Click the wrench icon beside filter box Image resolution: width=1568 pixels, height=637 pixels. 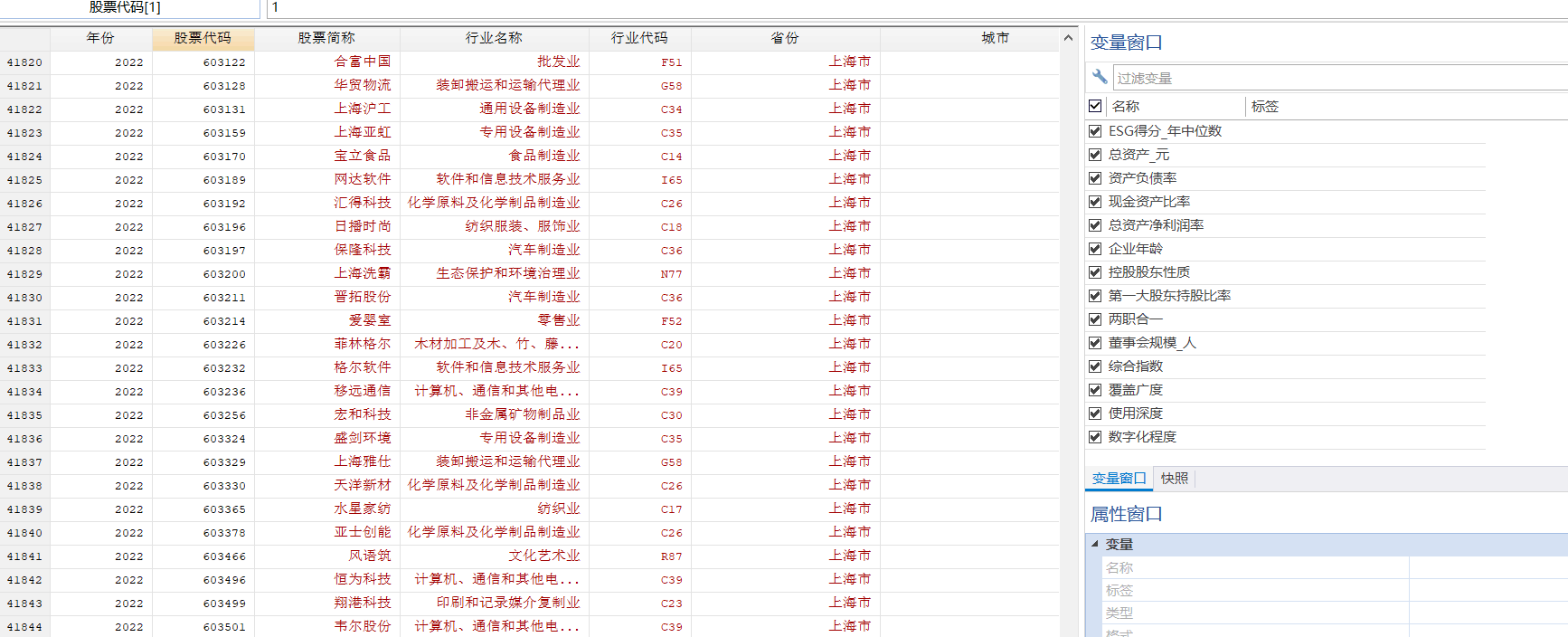pyautogui.click(x=1100, y=77)
